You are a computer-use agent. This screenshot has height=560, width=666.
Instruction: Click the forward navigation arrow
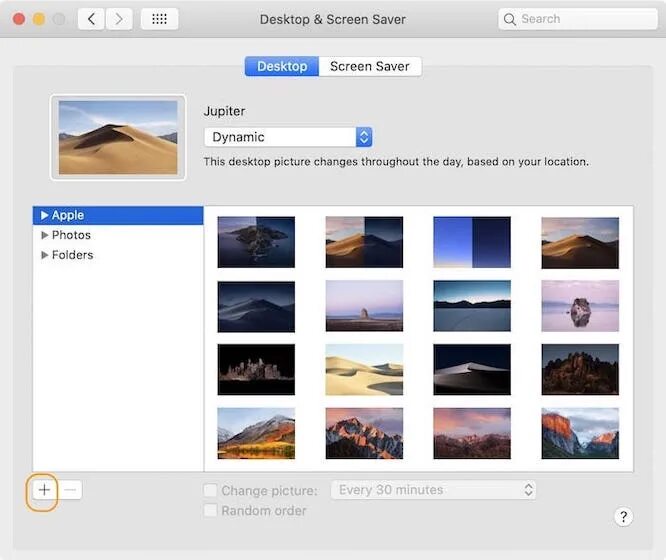(119, 19)
